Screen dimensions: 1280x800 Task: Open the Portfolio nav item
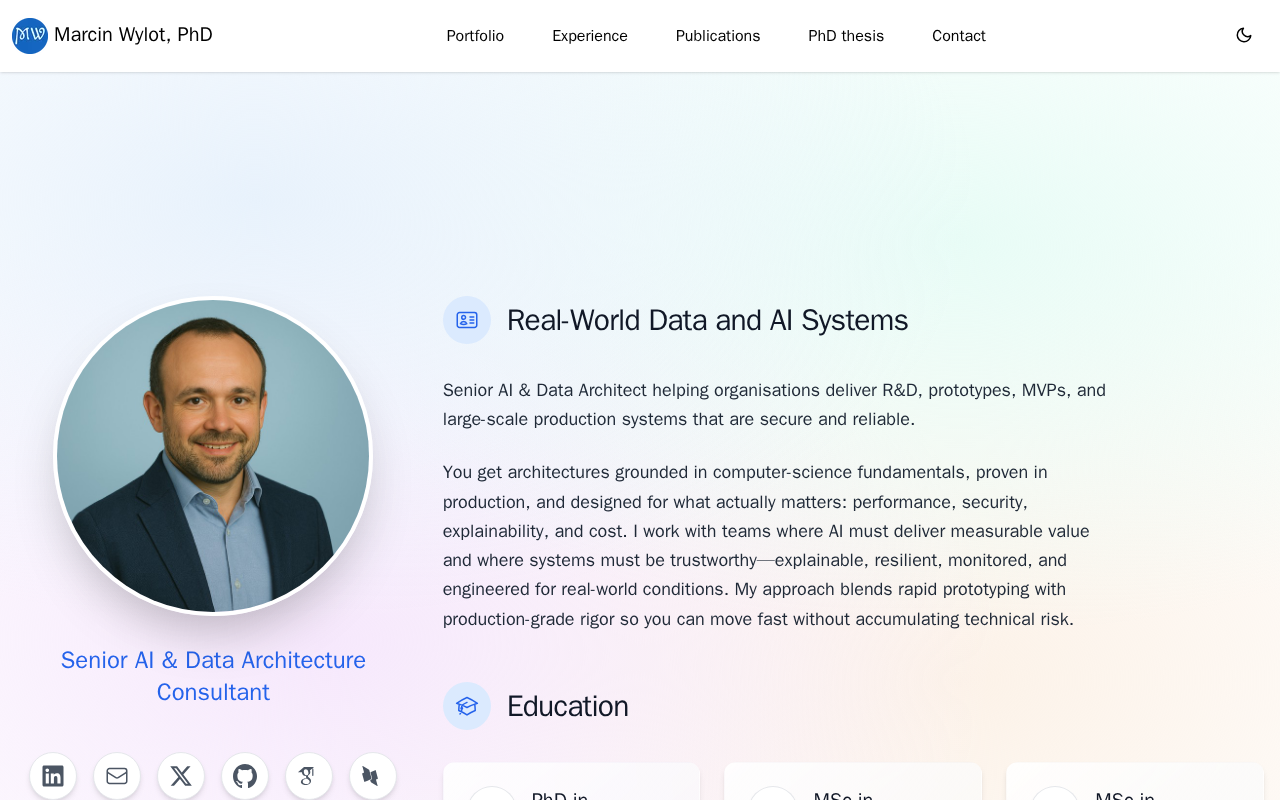(x=475, y=36)
